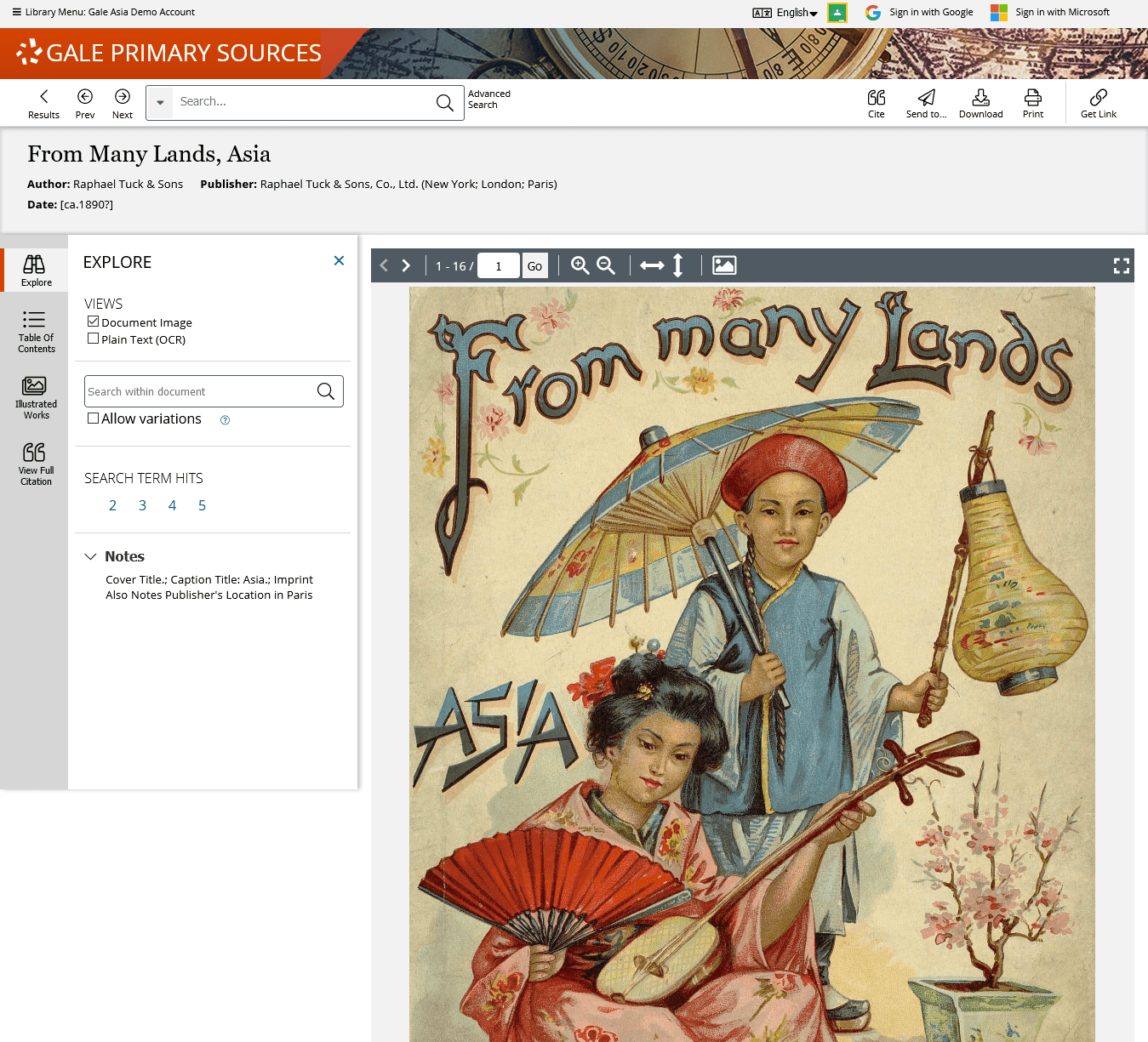This screenshot has height=1042, width=1148.
Task: Select the Explore sidebar tab
Action: 36,270
